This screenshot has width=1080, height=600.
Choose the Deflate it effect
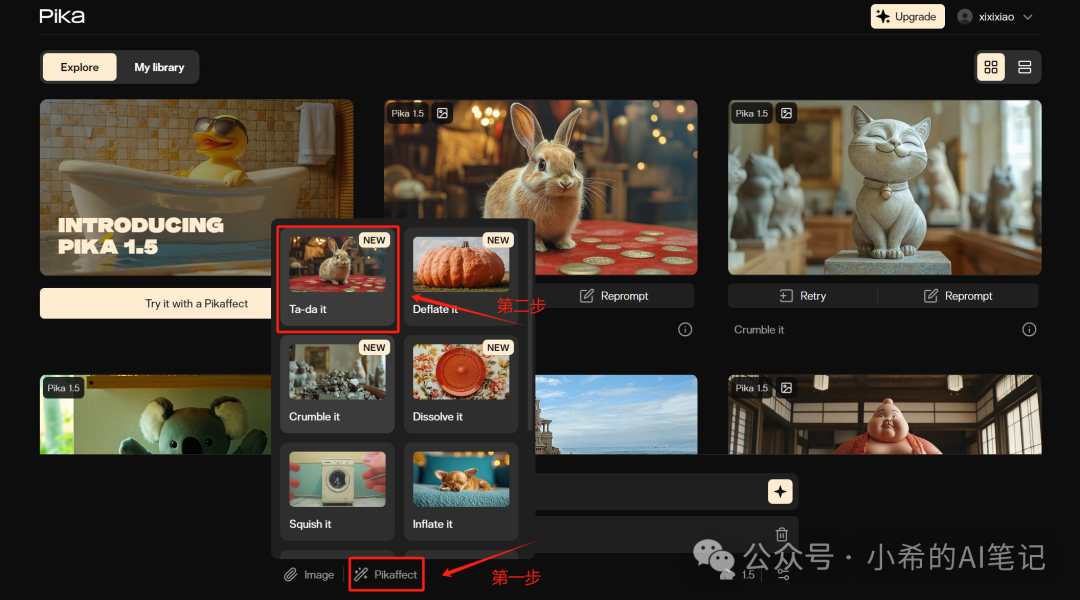pyautogui.click(x=461, y=278)
